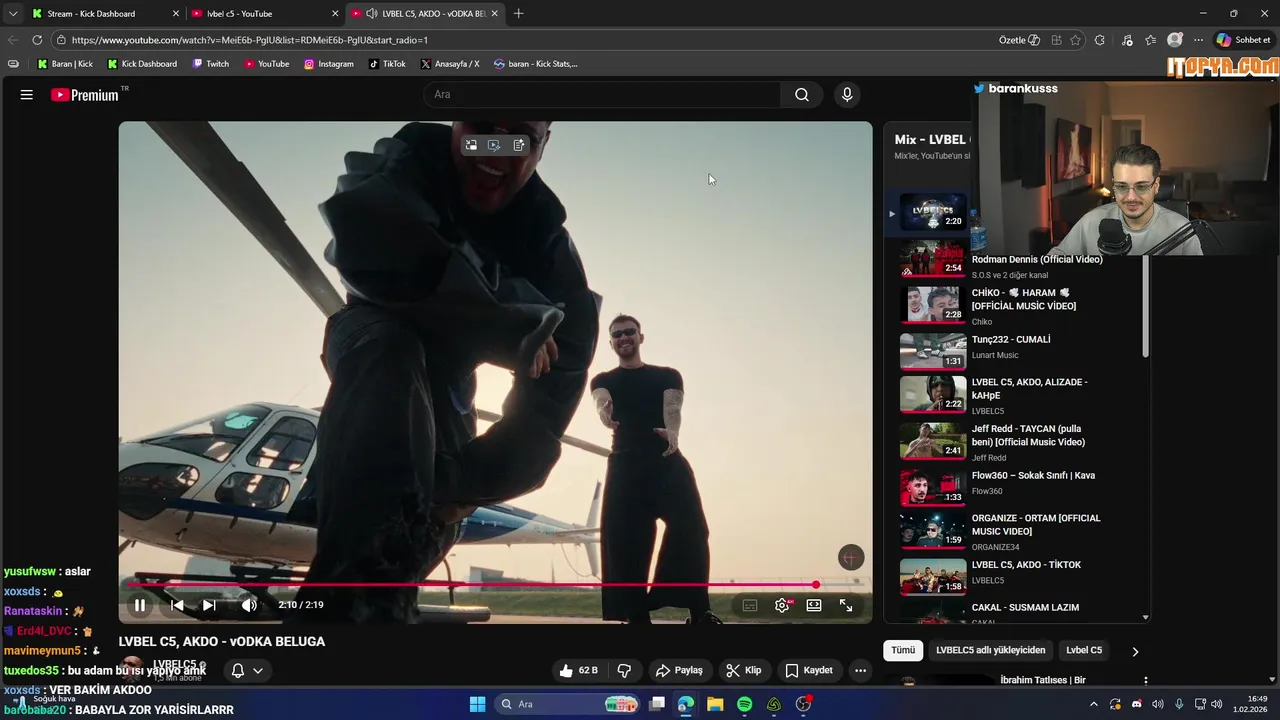Open the Windows Start menu
Viewport: 1280px width, 720px height.
[x=477, y=704]
